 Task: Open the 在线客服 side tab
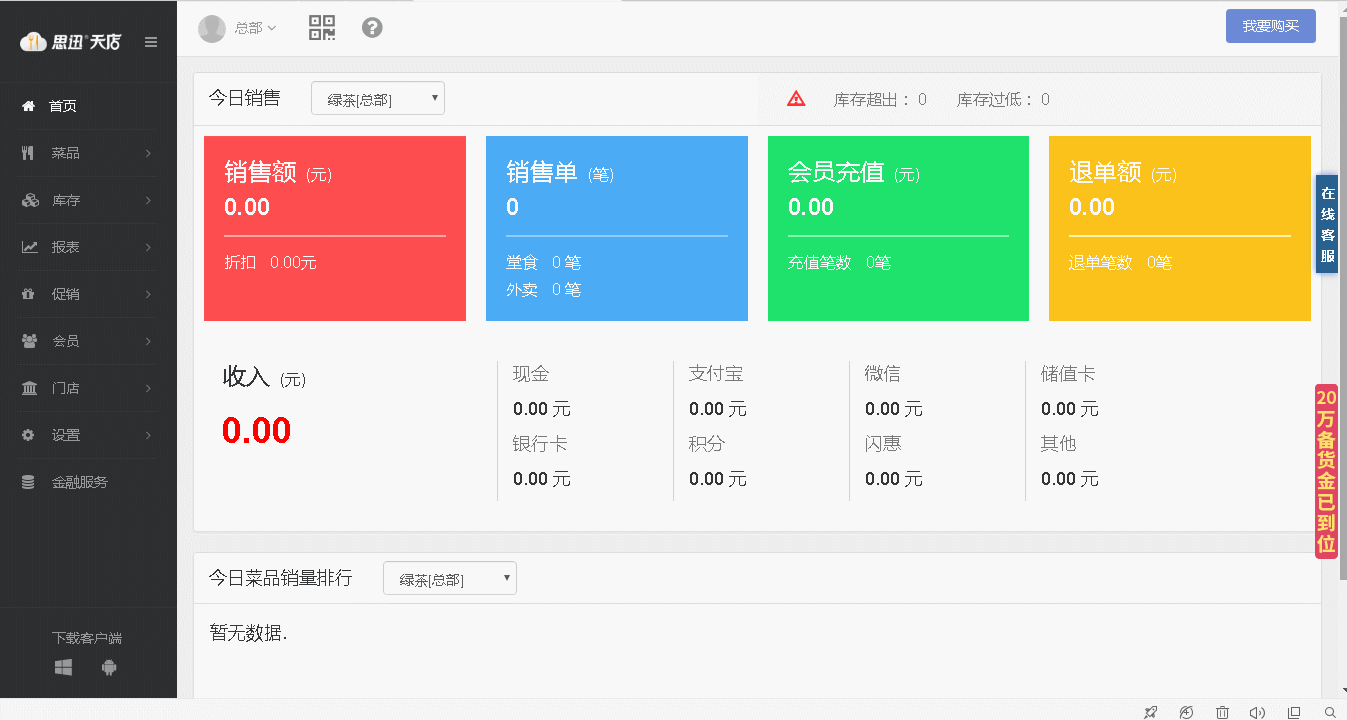coord(1327,225)
